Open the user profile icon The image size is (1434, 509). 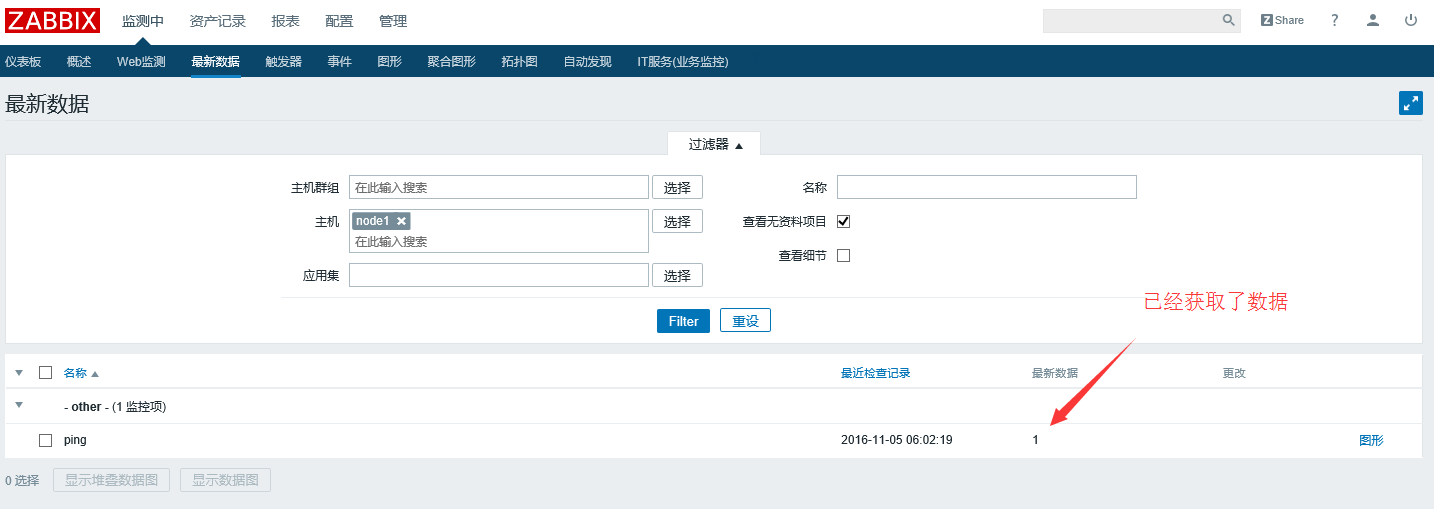(1373, 20)
